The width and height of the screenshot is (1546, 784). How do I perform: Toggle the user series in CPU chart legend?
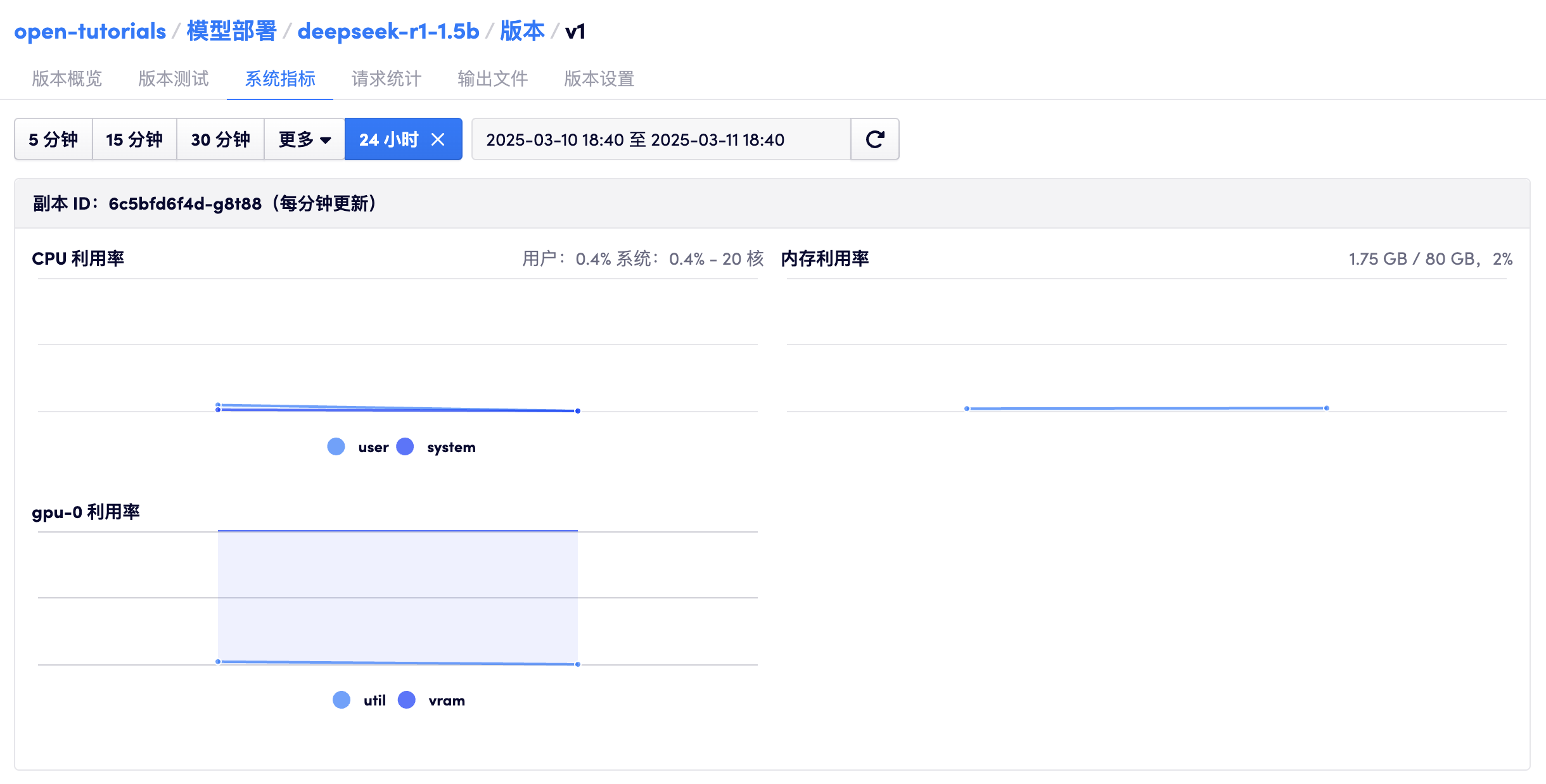point(360,446)
